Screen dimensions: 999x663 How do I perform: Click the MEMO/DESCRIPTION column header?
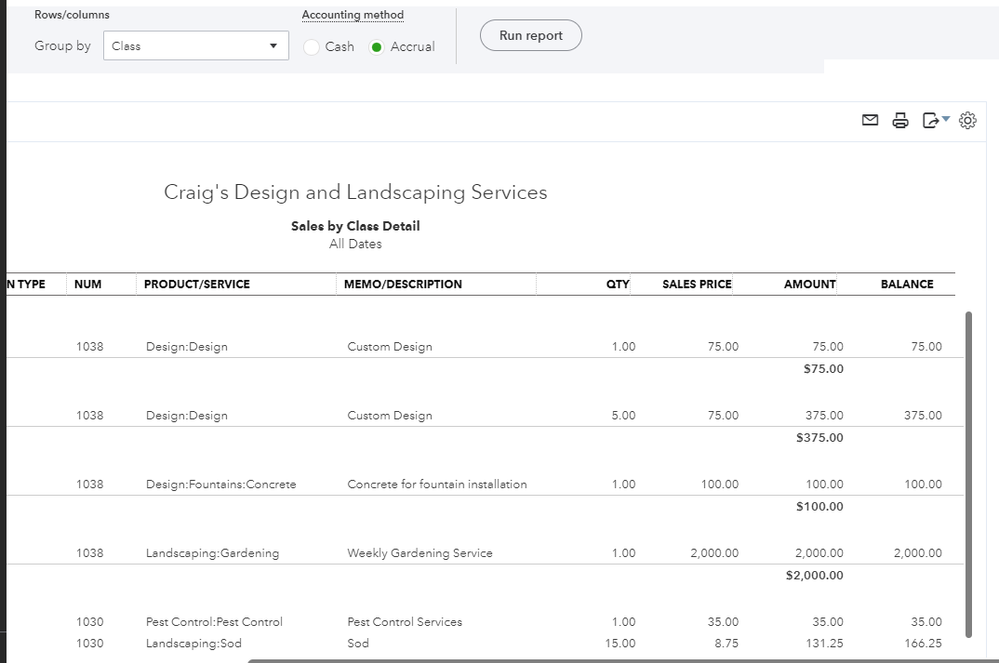(x=403, y=284)
